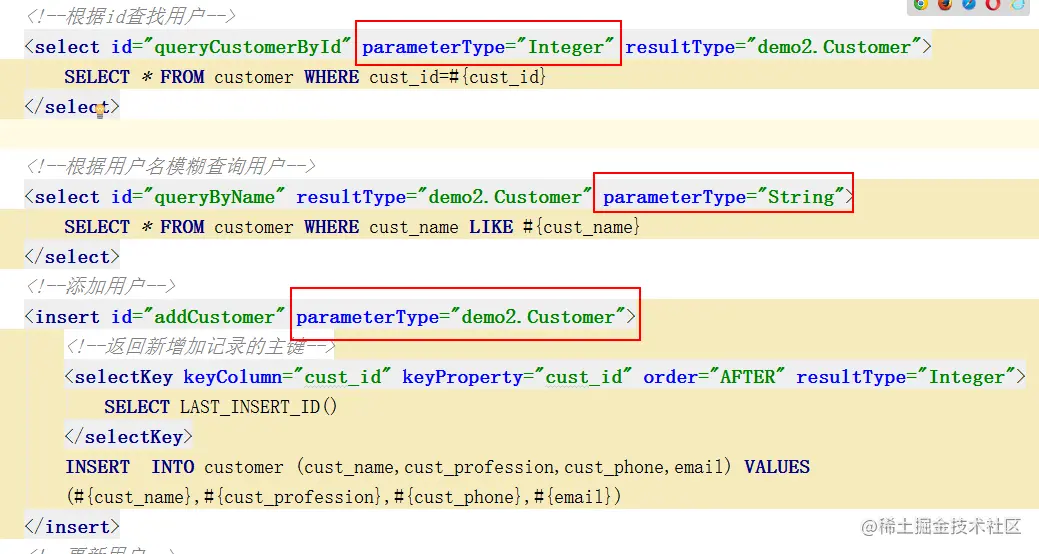1039x554 pixels.
Task: Click cust_profession in INSERT column list
Action: (x=478, y=467)
